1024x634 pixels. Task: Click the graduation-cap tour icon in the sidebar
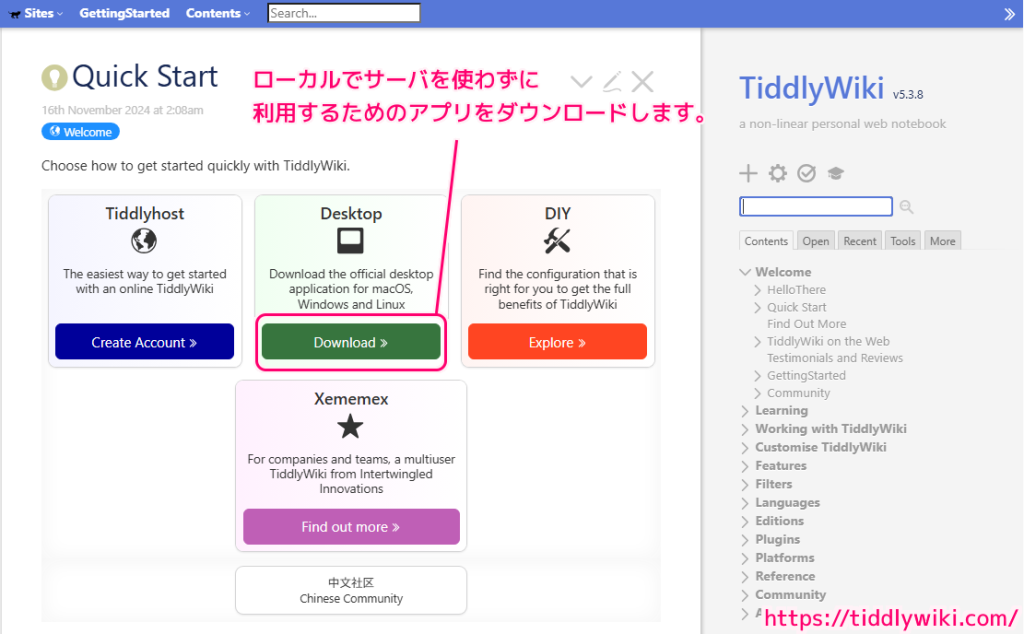[835, 173]
